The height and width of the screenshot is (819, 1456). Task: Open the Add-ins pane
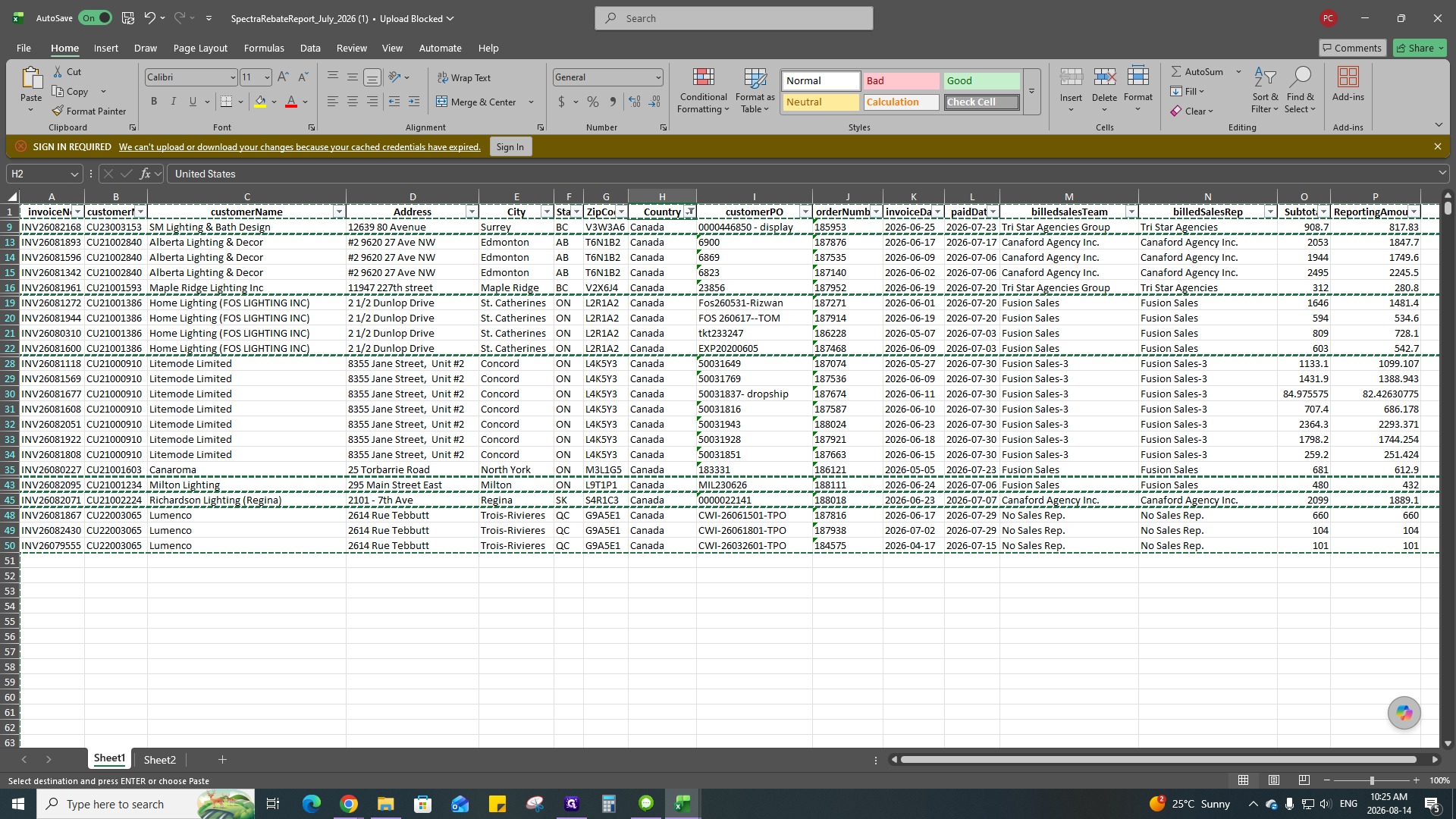[1348, 83]
